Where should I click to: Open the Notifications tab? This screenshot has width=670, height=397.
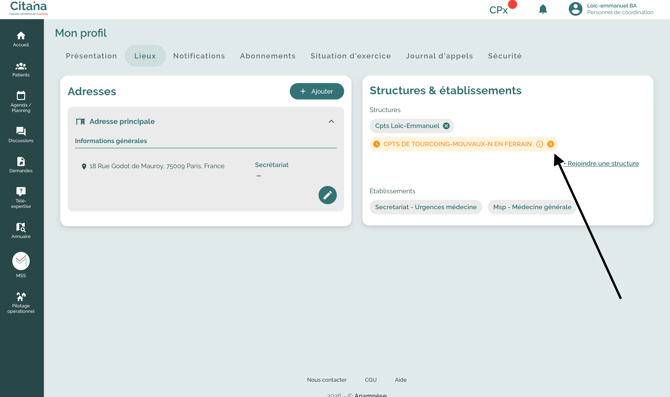pyautogui.click(x=199, y=56)
